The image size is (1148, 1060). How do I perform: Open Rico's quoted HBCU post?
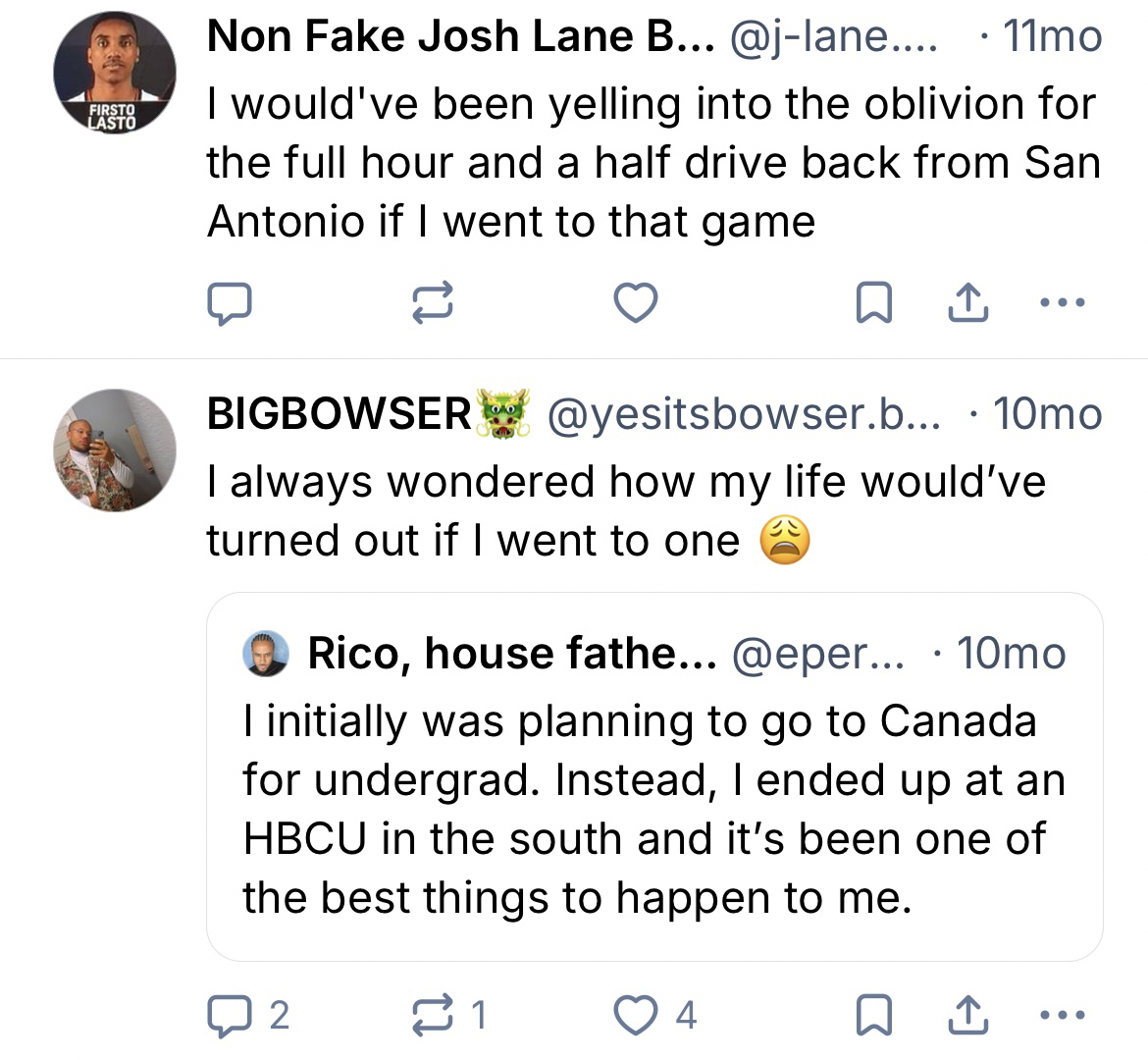[653, 810]
